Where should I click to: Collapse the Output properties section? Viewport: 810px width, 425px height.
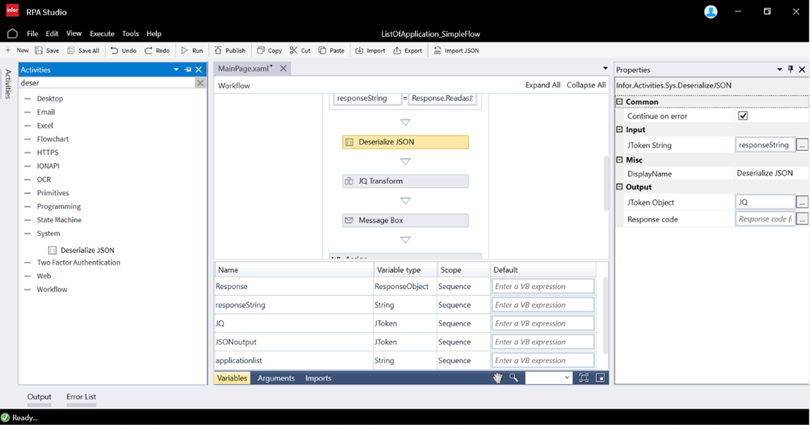620,187
